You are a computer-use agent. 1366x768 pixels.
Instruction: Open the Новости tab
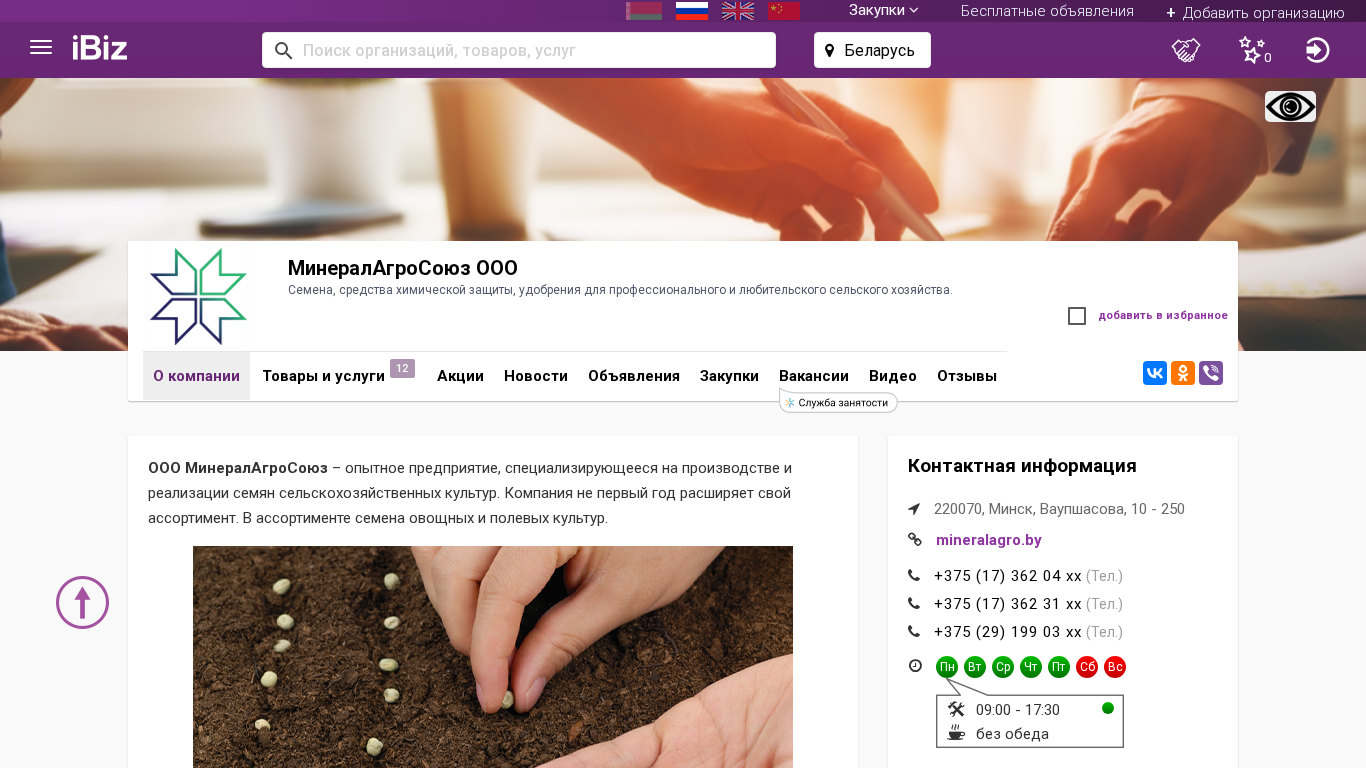(536, 376)
